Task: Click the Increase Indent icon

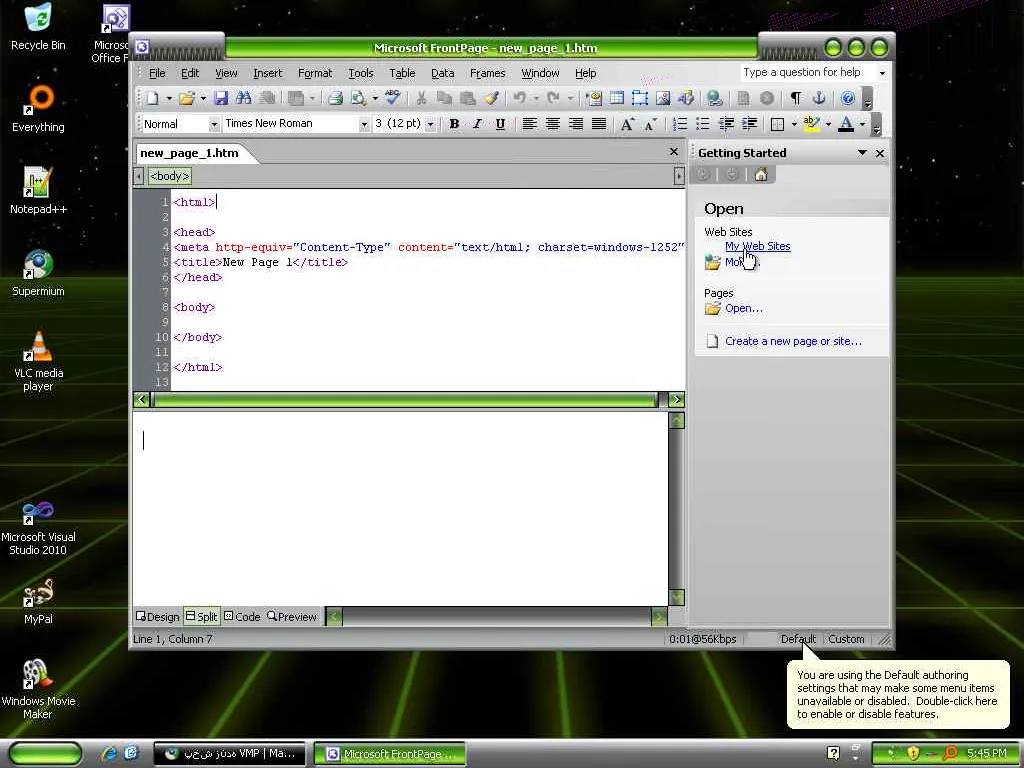Action: pos(749,124)
